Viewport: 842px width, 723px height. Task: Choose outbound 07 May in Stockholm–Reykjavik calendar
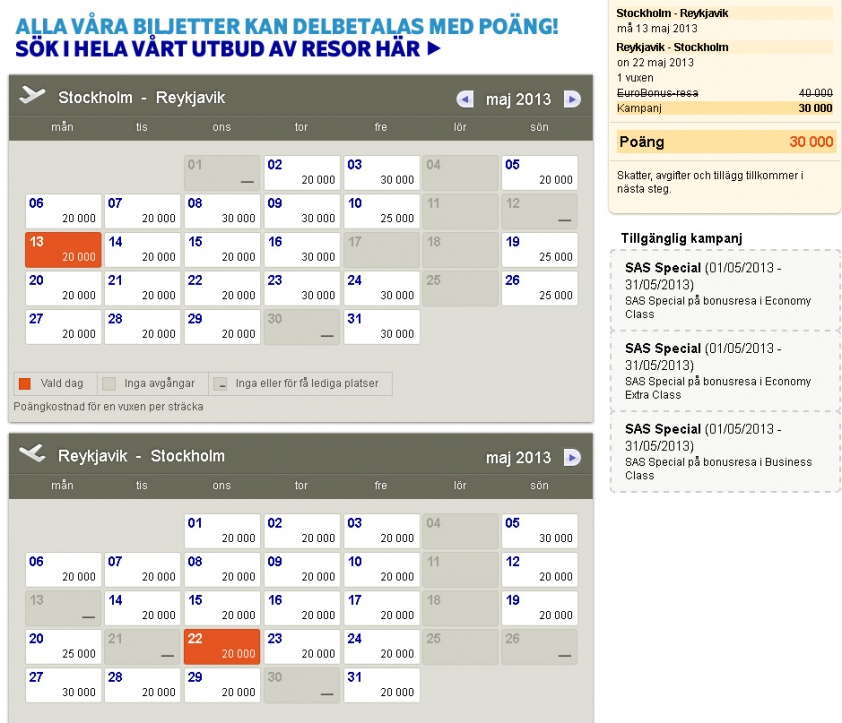[x=142, y=211]
